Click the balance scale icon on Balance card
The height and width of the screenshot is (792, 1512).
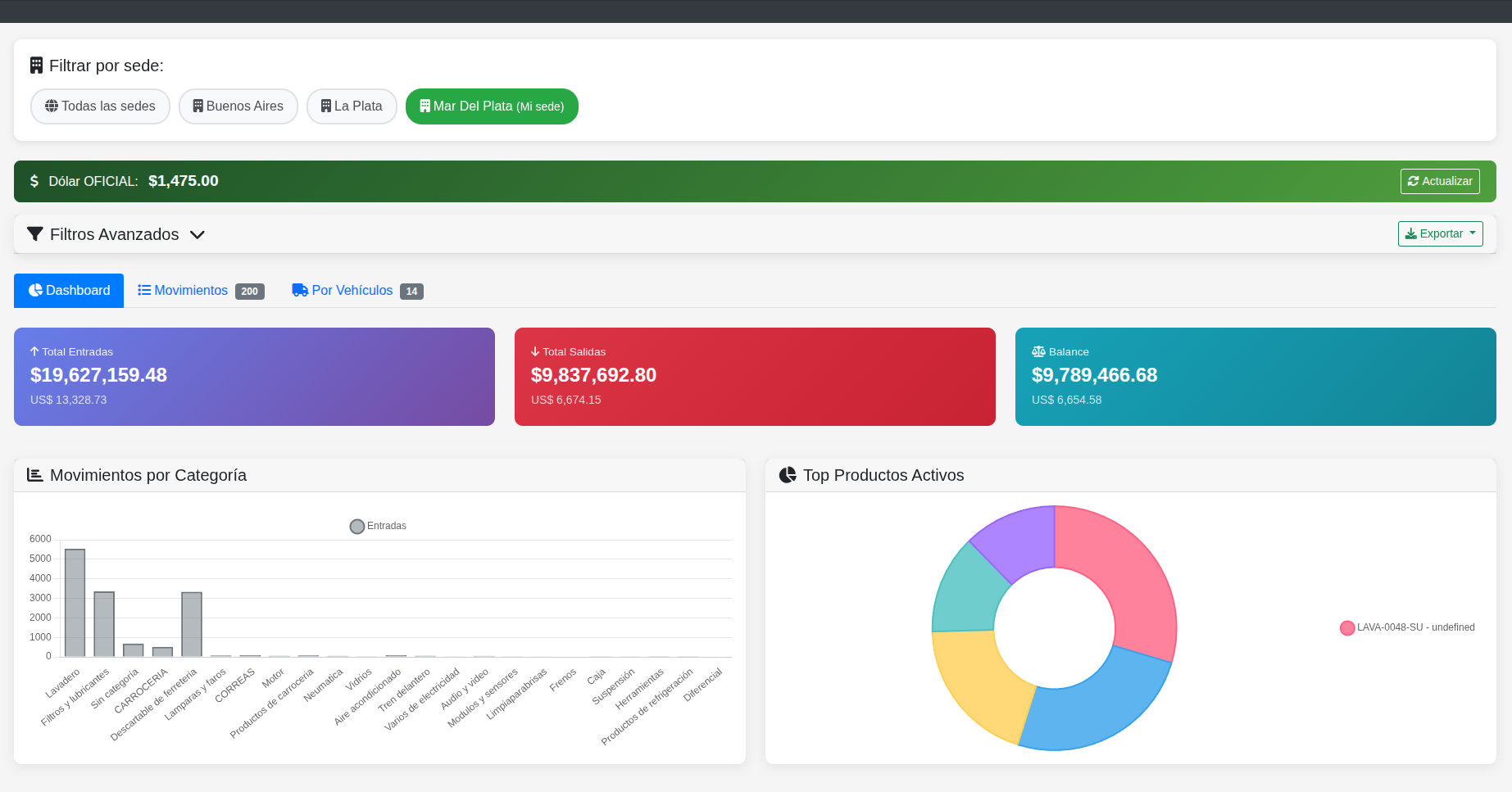click(x=1038, y=351)
